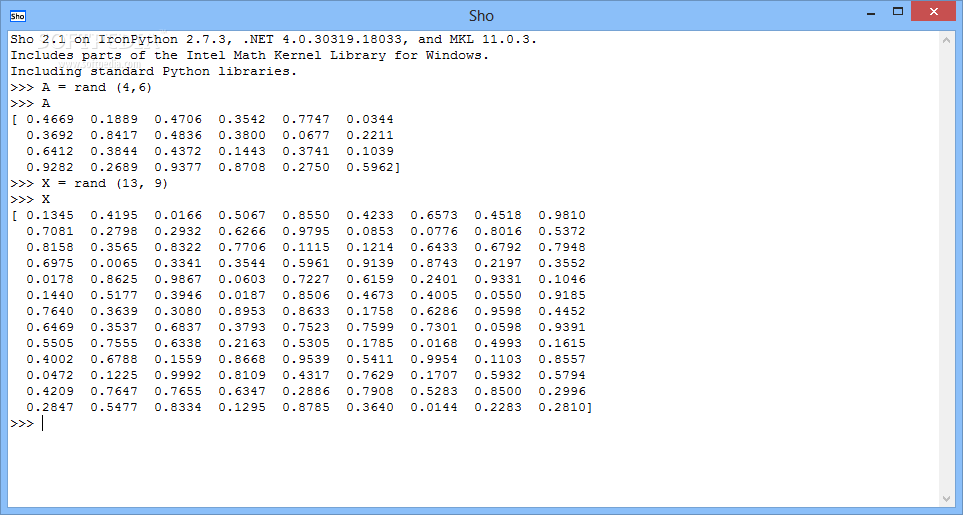Click the value 0.9810 in matrix X
Viewport: 963px width, 515px height.
[562, 215]
